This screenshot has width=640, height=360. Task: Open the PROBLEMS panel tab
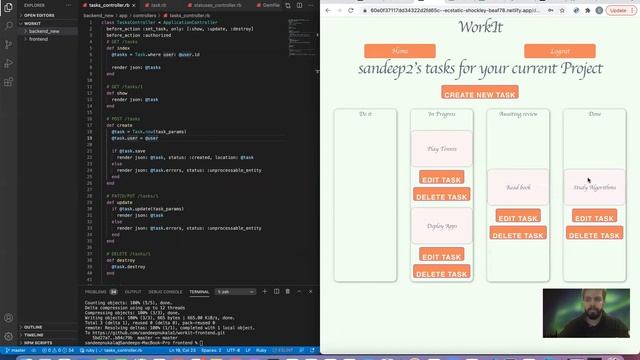tap(101, 292)
